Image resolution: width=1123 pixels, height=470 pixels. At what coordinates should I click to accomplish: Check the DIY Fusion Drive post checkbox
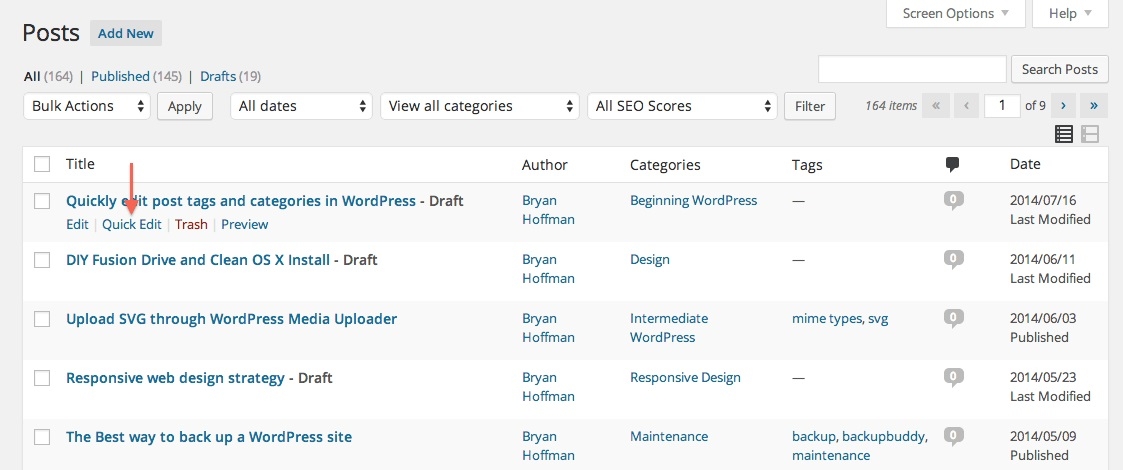42,260
